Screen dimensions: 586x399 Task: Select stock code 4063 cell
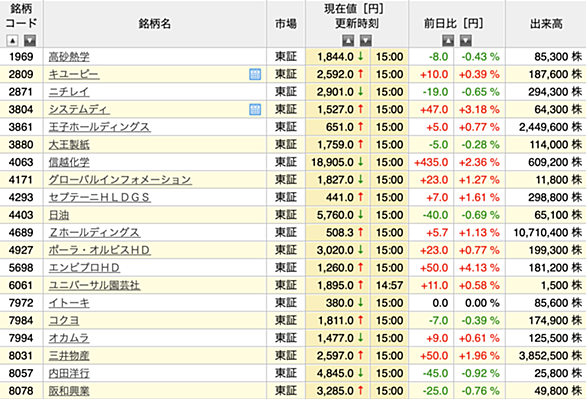pyautogui.click(x=21, y=162)
